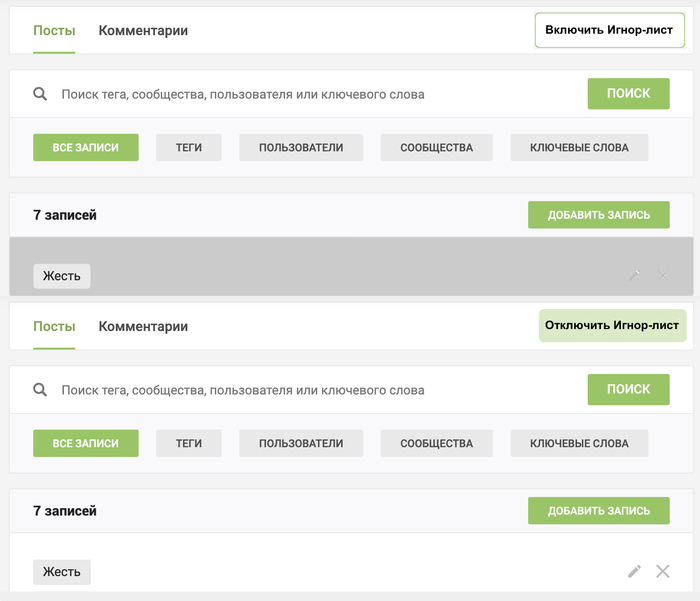Select the СООБЩЕСТВА filter in the upper panel

click(x=436, y=148)
